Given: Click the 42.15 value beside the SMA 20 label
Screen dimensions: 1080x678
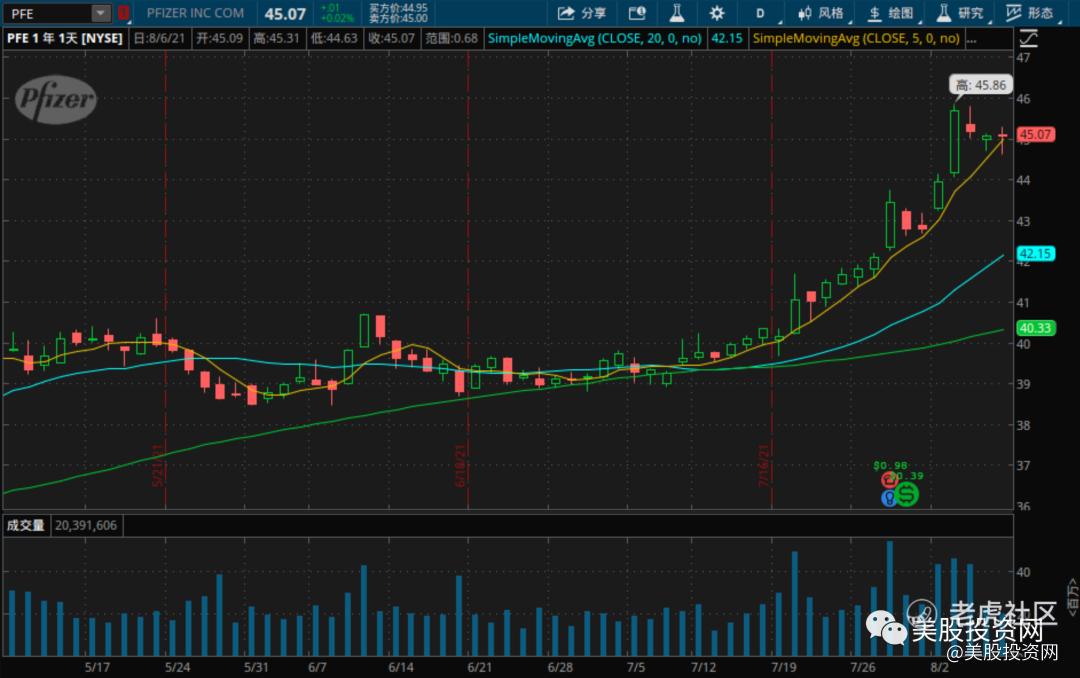Looking at the screenshot, I should (x=727, y=39).
